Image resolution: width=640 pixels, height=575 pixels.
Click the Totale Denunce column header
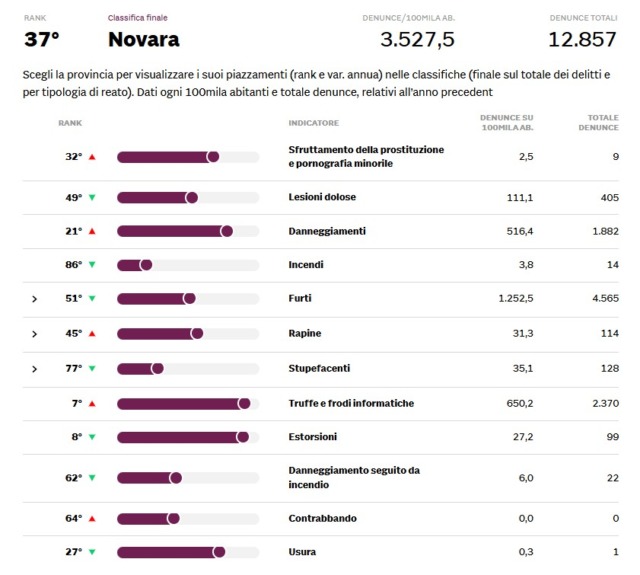pyautogui.click(x=597, y=123)
